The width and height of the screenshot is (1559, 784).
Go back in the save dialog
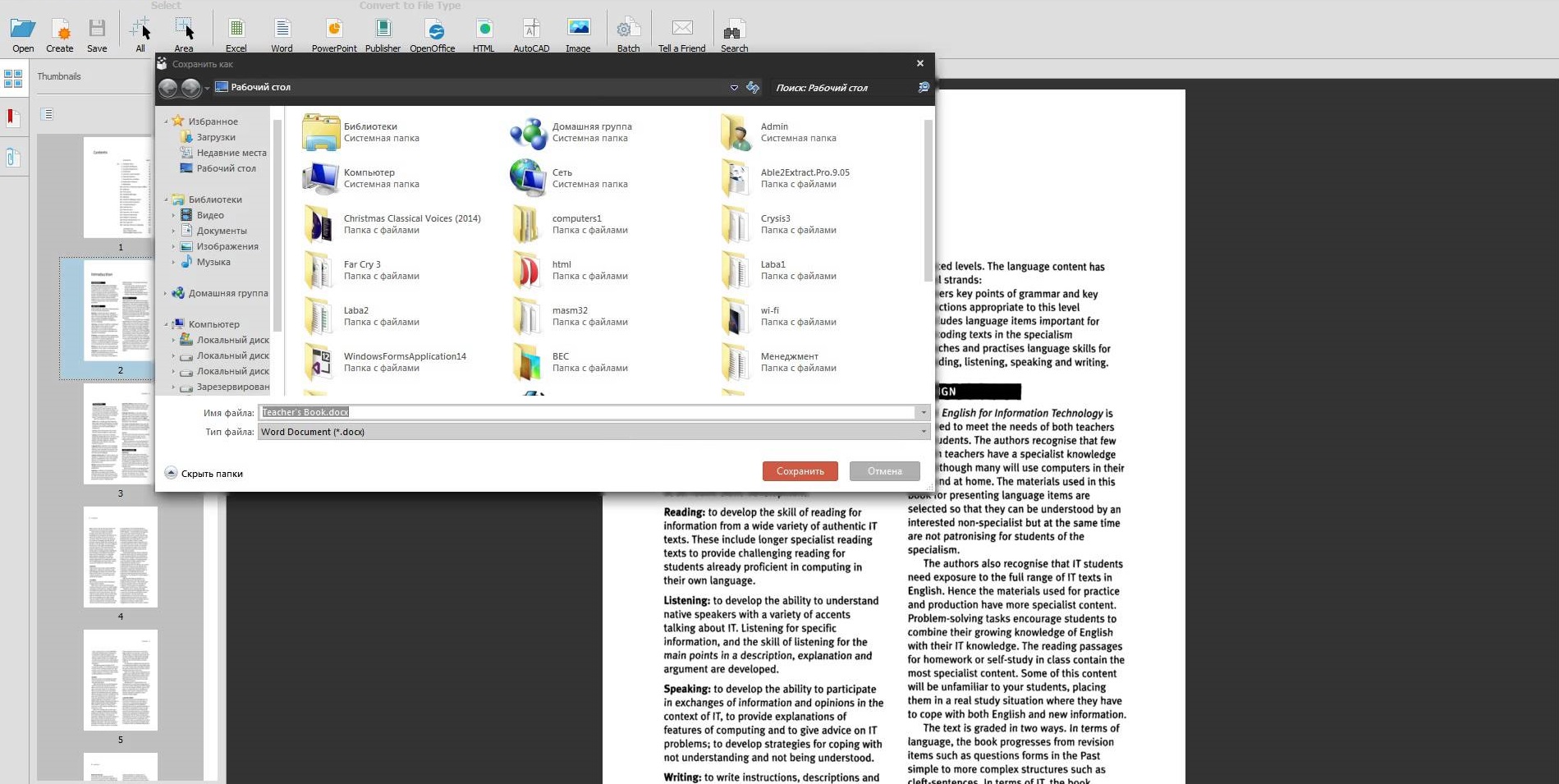click(x=168, y=88)
